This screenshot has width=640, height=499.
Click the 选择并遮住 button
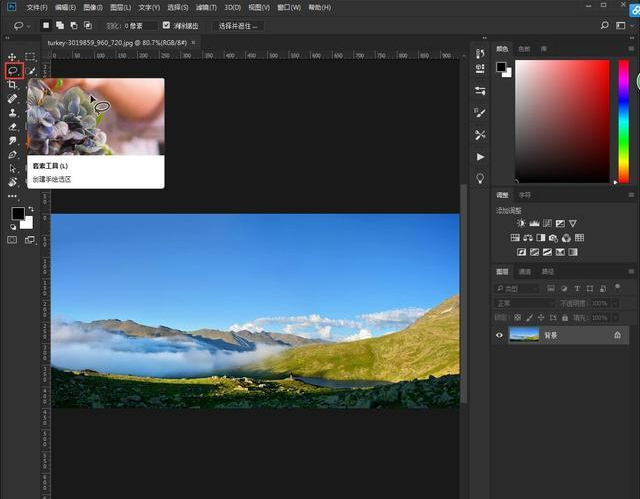236,25
